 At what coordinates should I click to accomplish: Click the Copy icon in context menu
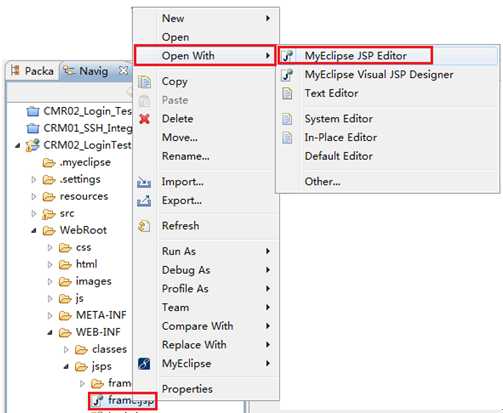(x=144, y=82)
